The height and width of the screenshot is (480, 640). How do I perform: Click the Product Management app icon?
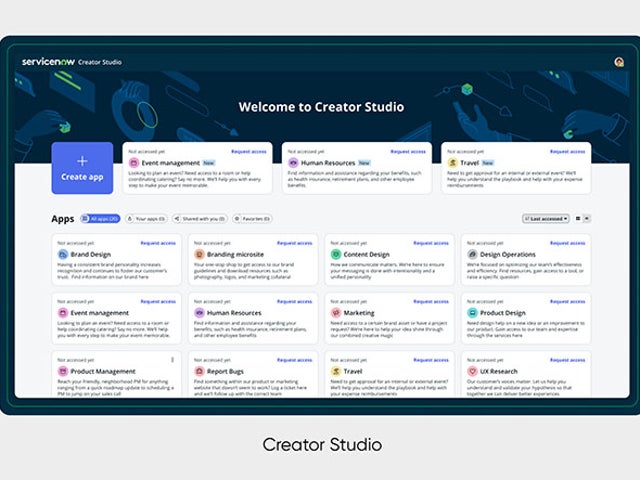63,371
